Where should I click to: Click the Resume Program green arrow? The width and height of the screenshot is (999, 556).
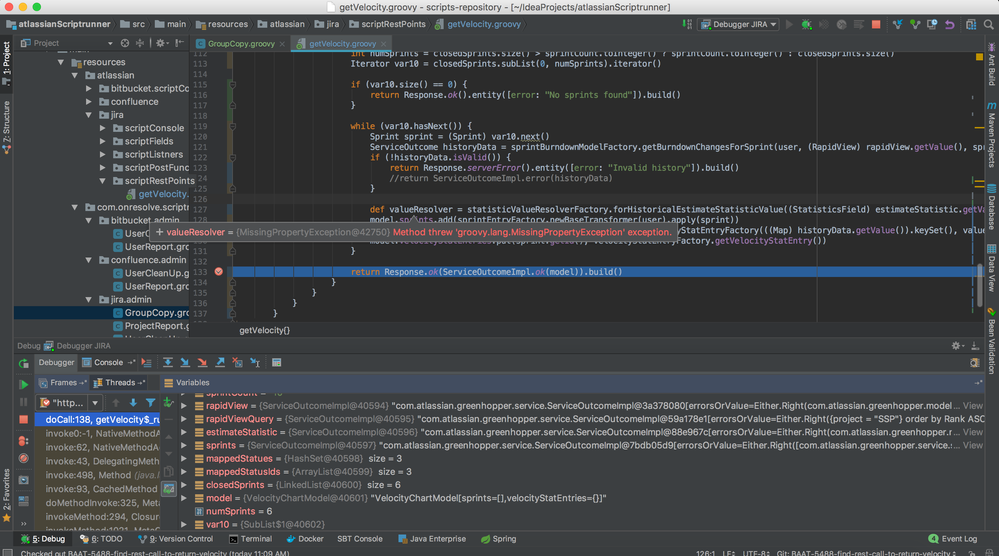(x=23, y=384)
